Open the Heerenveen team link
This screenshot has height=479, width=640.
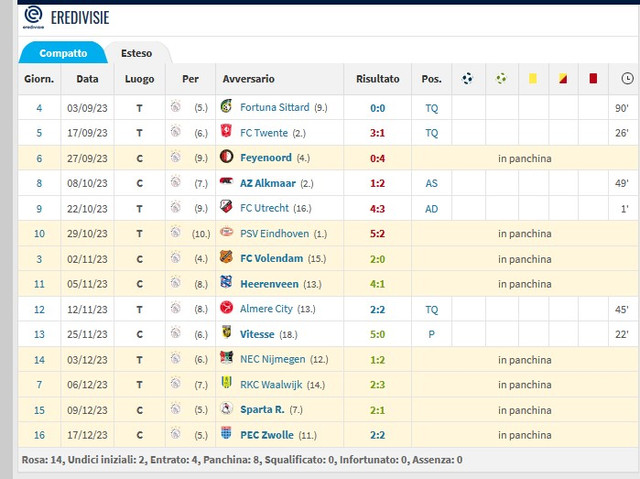coord(269,284)
